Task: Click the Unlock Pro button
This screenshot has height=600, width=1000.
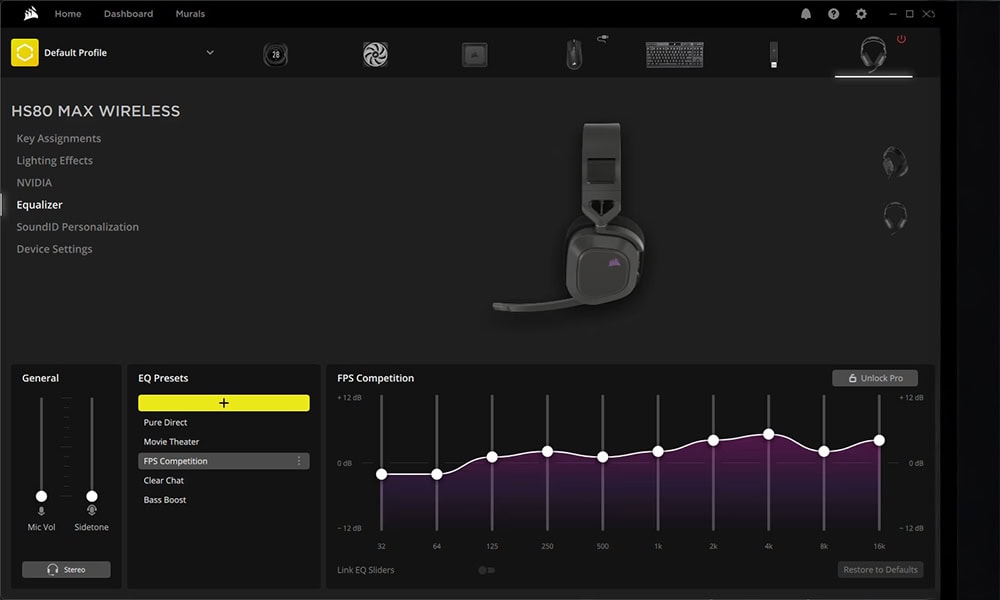Action: tap(875, 378)
